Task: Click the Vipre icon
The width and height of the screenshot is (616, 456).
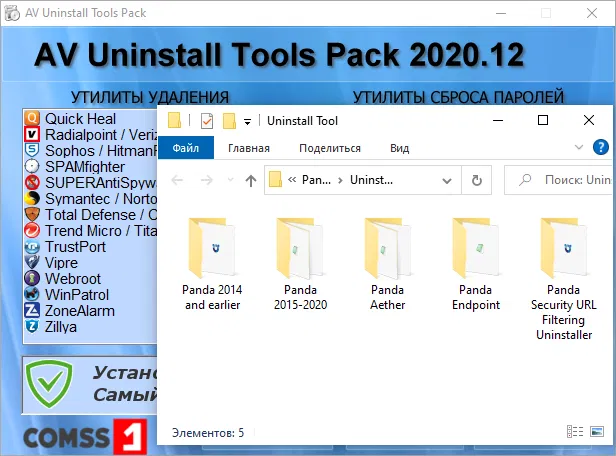Action: 32,262
